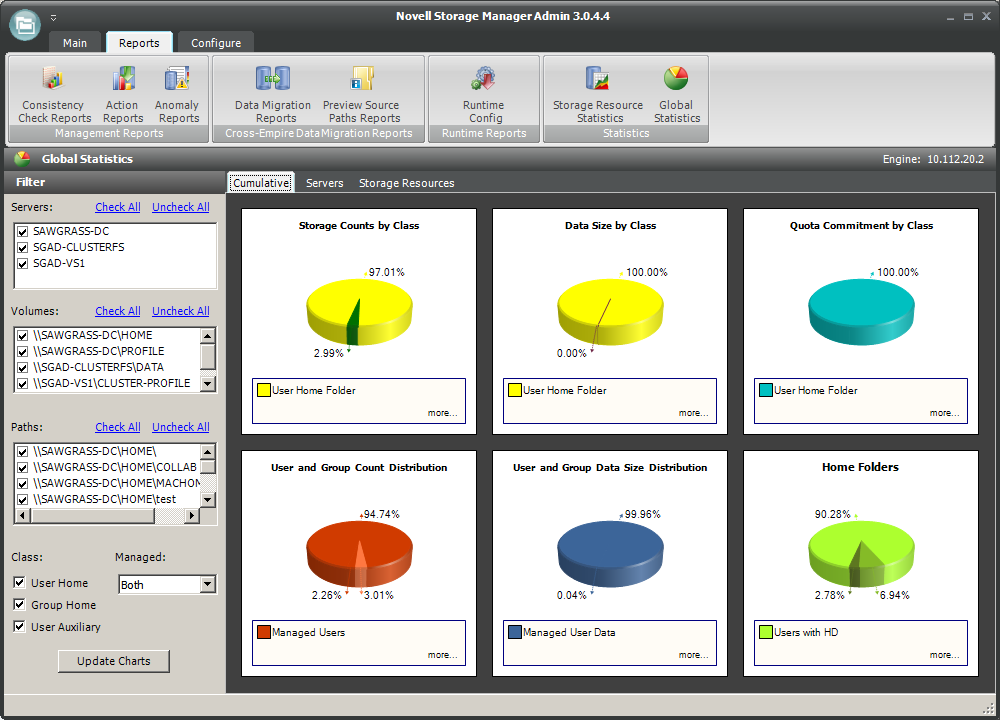Open the Managed dropdown showing Both
1000x720 pixels.
(208, 584)
